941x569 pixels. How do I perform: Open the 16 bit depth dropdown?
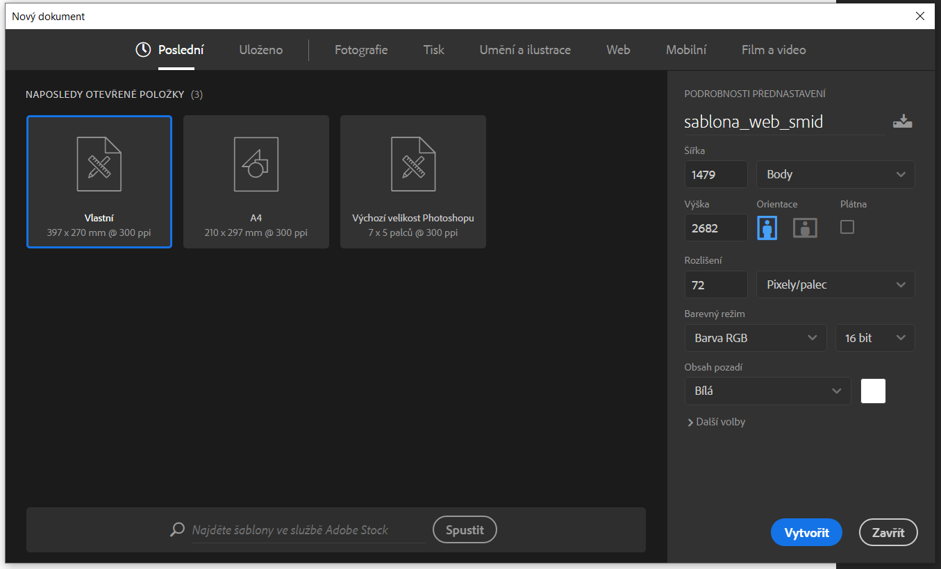point(875,338)
